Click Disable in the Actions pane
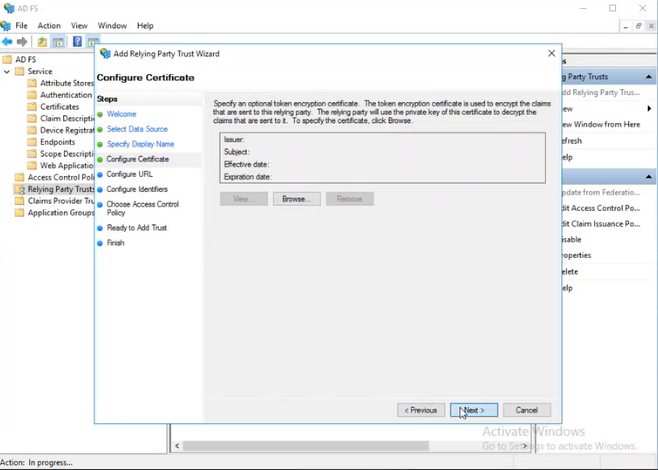Screen dimensions: 658x470 point(572,240)
